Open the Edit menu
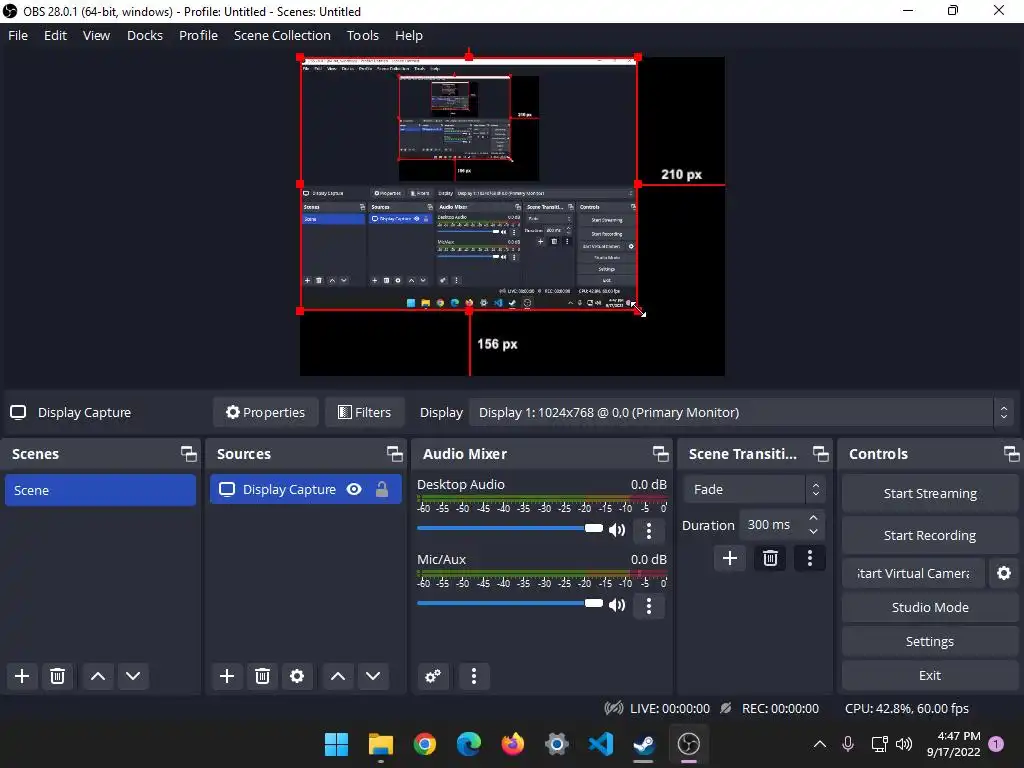 56,35
